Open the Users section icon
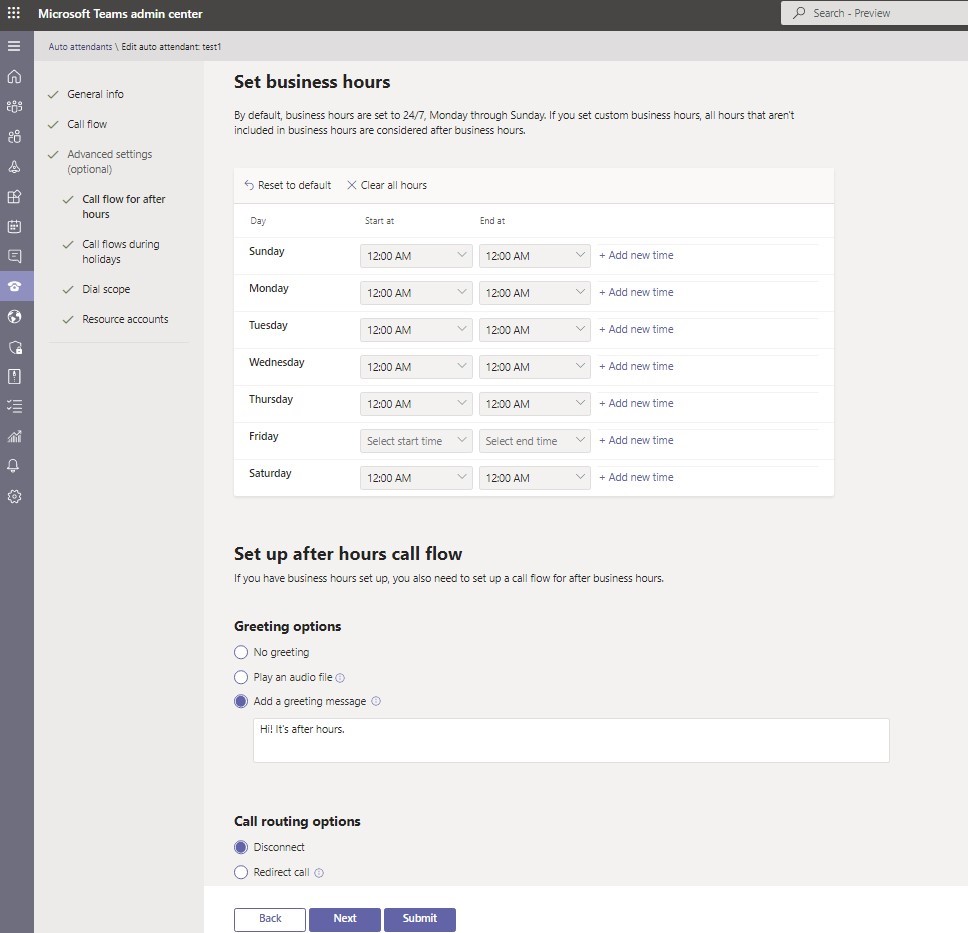Screen dimensions: 968x933 [x=14, y=136]
